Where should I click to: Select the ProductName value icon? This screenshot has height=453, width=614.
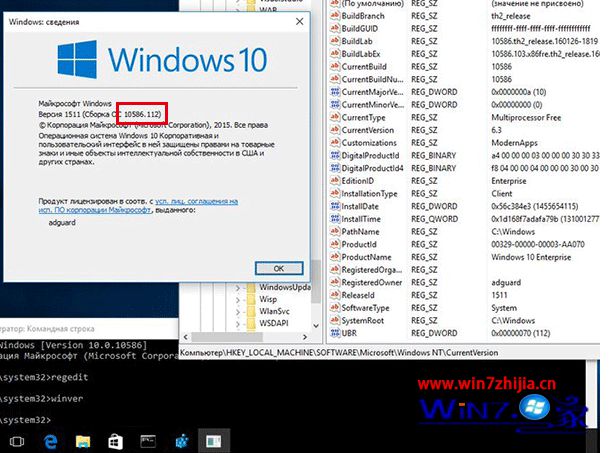335,257
